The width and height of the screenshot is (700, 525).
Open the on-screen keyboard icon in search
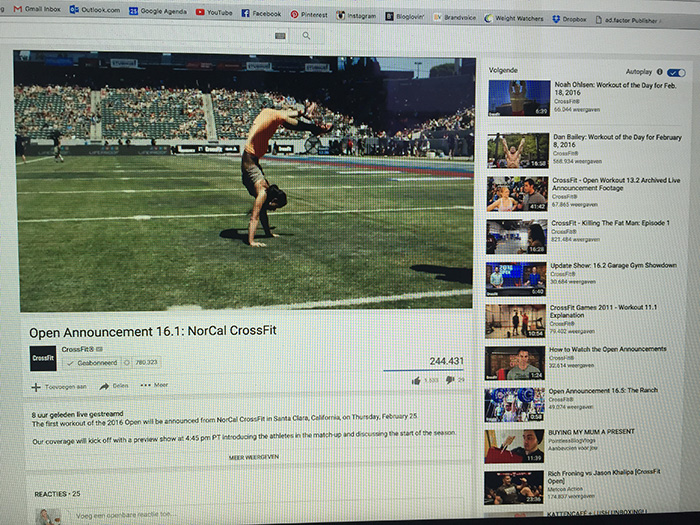coord(280,36)
